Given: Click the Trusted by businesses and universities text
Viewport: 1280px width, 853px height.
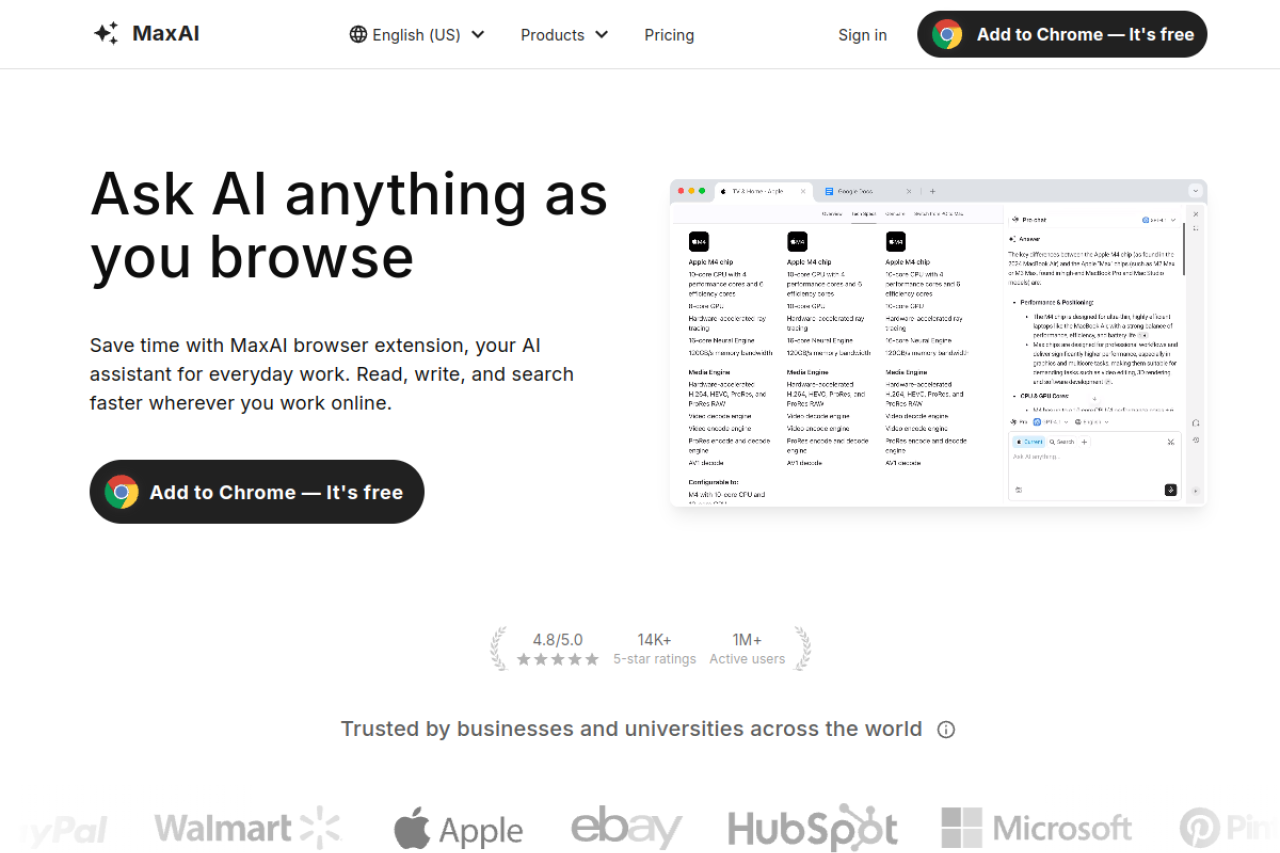Looking at the screenshot, I should 631,729.
